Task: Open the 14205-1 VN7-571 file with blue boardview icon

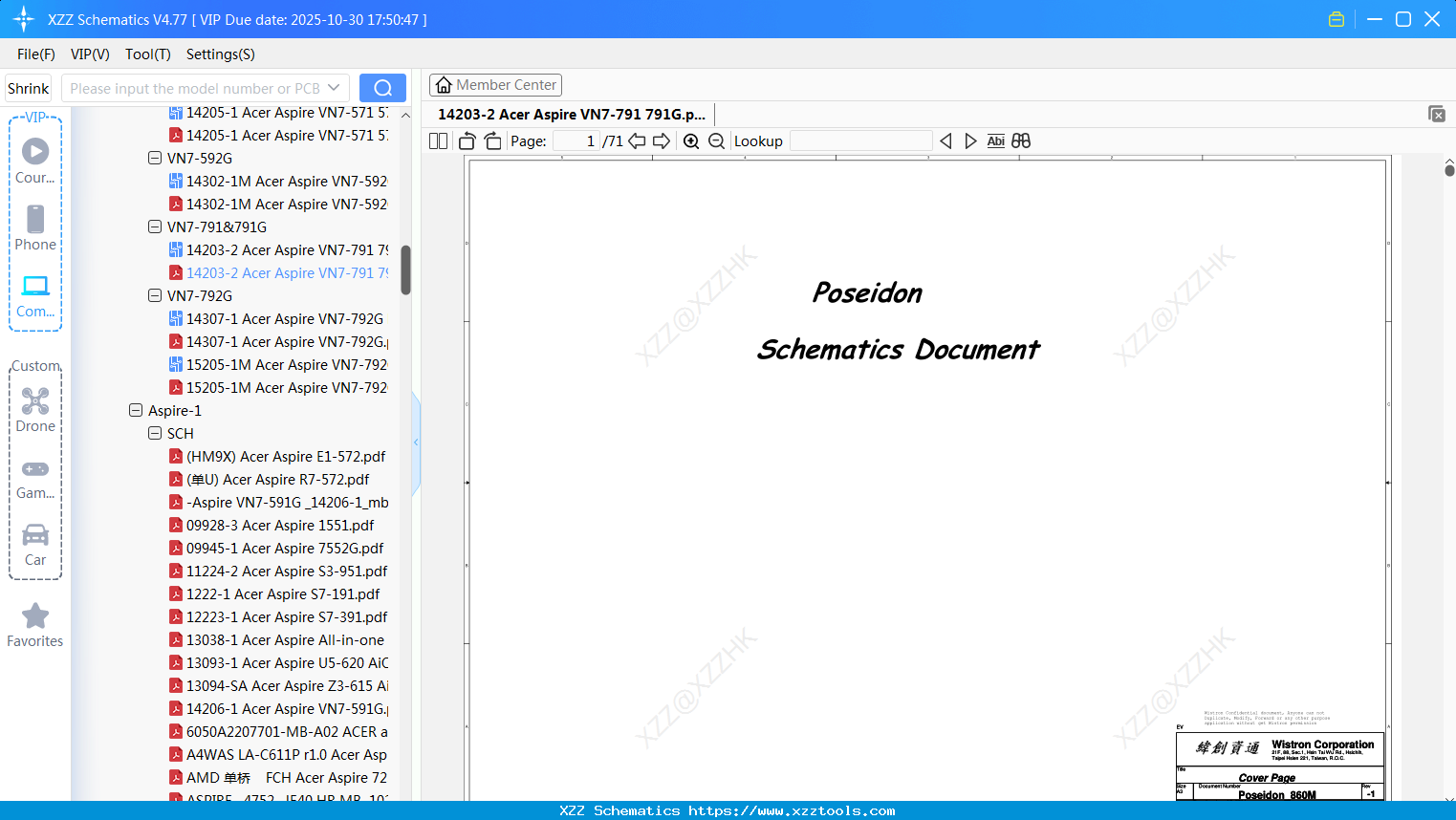Action: 278,112
